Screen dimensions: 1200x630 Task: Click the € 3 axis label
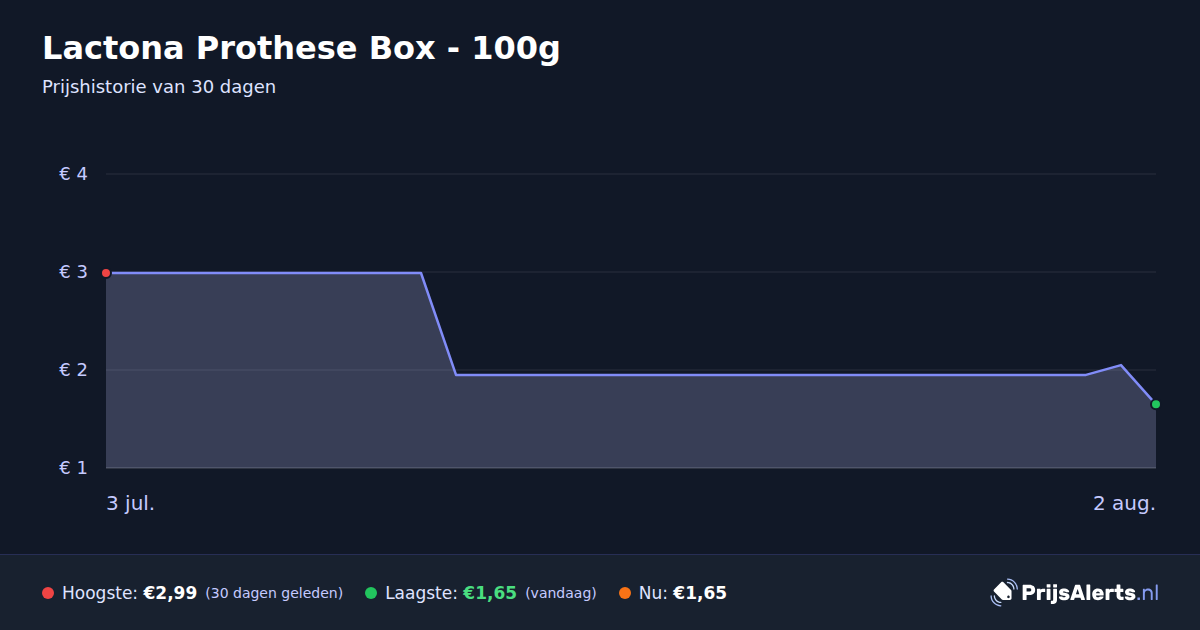coord(74,272)
